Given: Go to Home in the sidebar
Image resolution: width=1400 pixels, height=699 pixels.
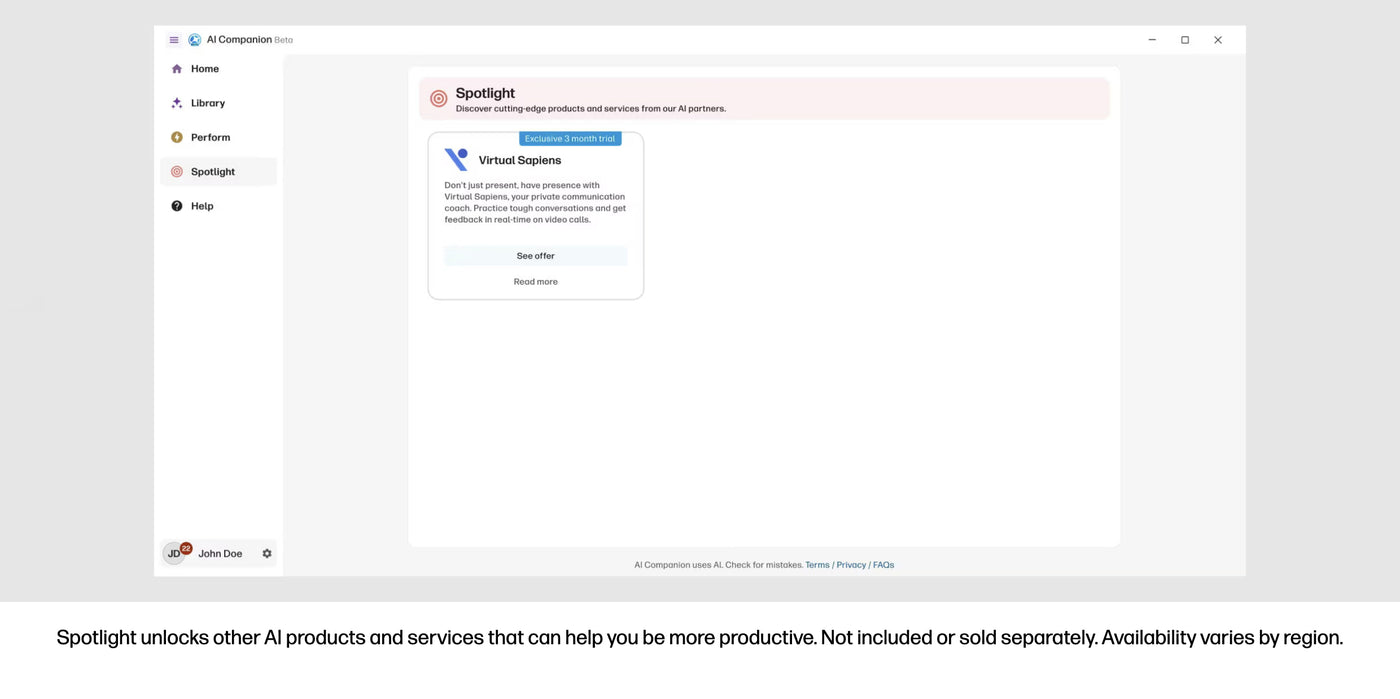Looking at the screenshot, I should pyautogui.click(x=218, y=69).
